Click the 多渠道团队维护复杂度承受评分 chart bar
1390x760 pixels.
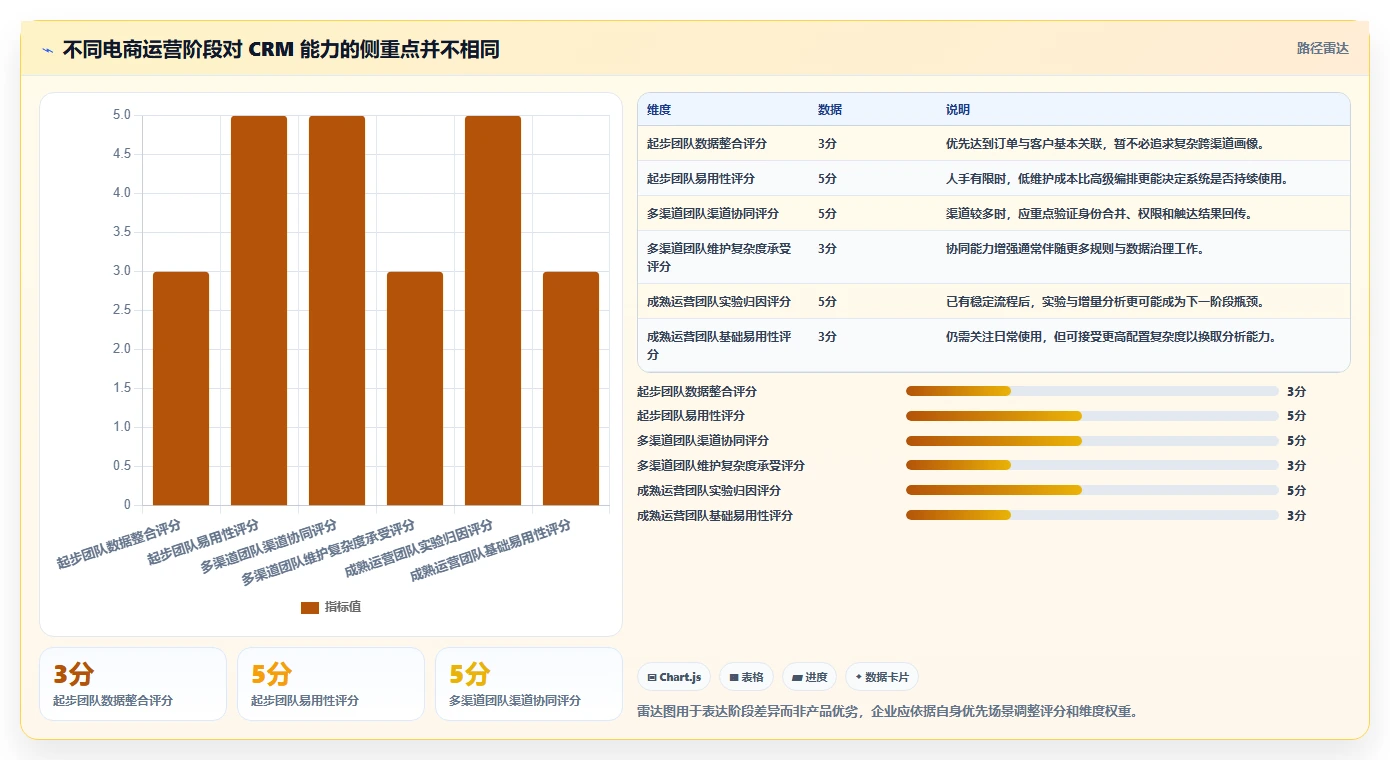click(x=415, y=388)
